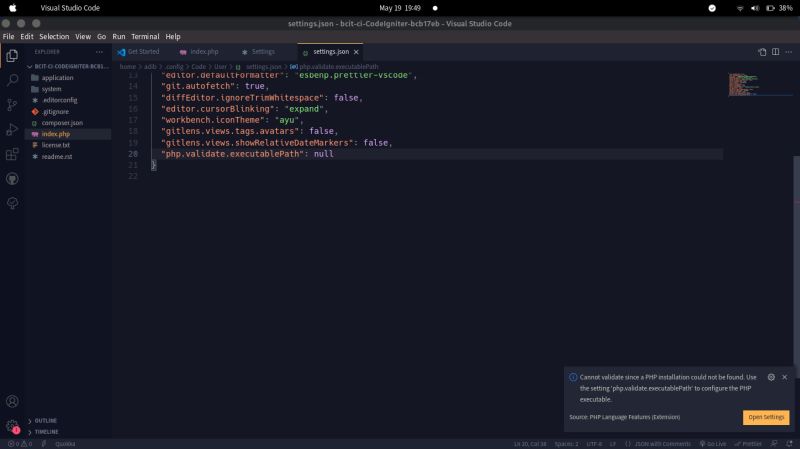This screenshot has width=800, height=449.
Task: Click the Spaces indentation indicator
Action: pyautogui.click(x=566, y=444)
